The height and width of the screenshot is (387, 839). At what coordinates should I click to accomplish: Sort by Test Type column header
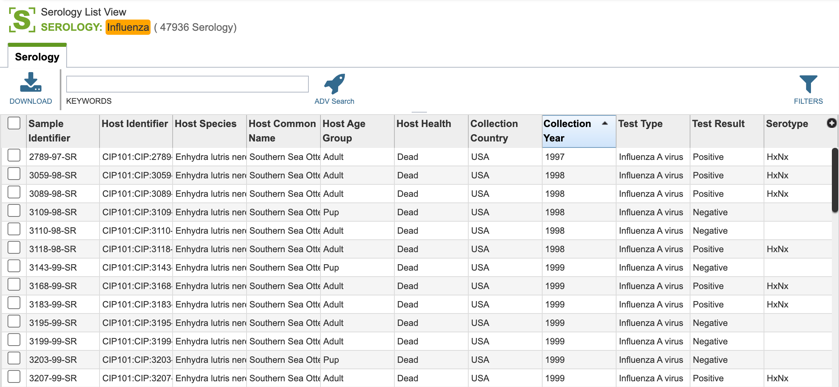pyautogui.click(x=653, y=131)
